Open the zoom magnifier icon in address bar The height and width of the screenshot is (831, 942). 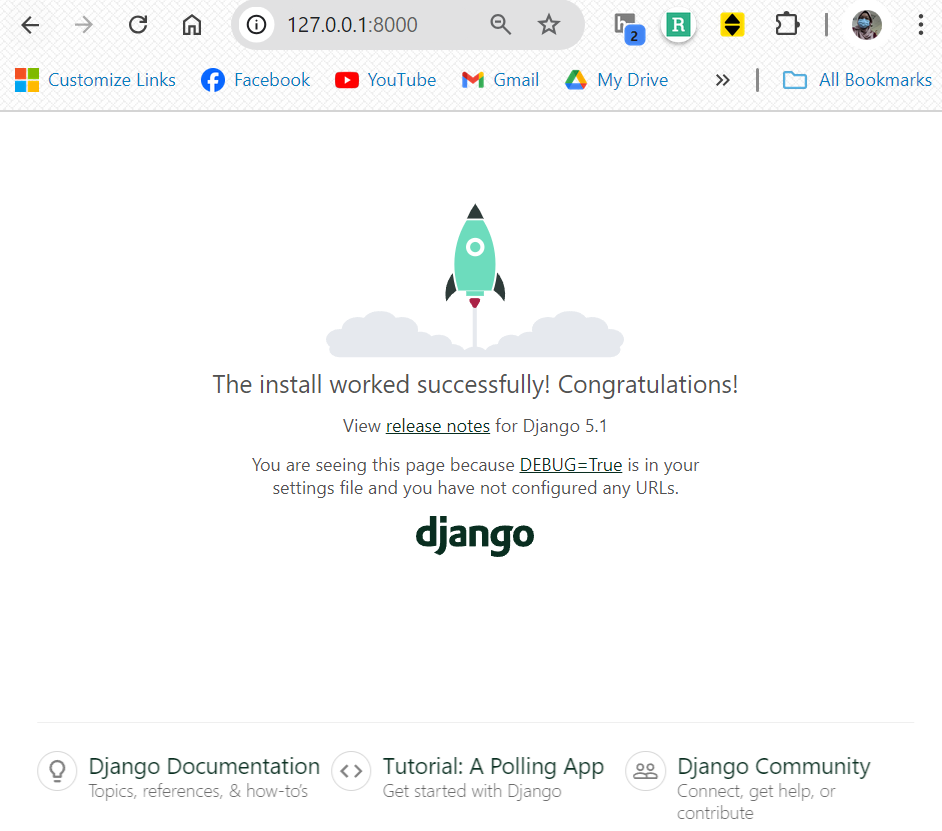point(501,25)
